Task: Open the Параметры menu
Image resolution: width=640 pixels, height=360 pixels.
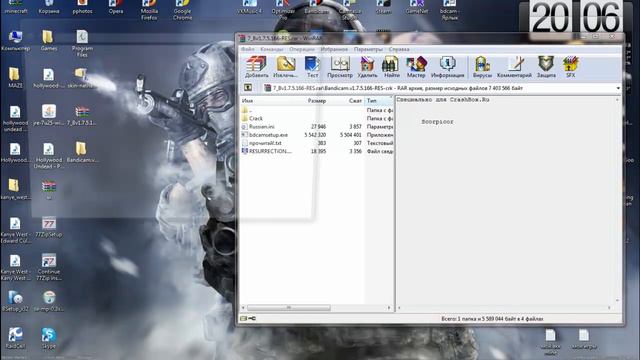Action: pyautogui.click(x=368, y=49)
